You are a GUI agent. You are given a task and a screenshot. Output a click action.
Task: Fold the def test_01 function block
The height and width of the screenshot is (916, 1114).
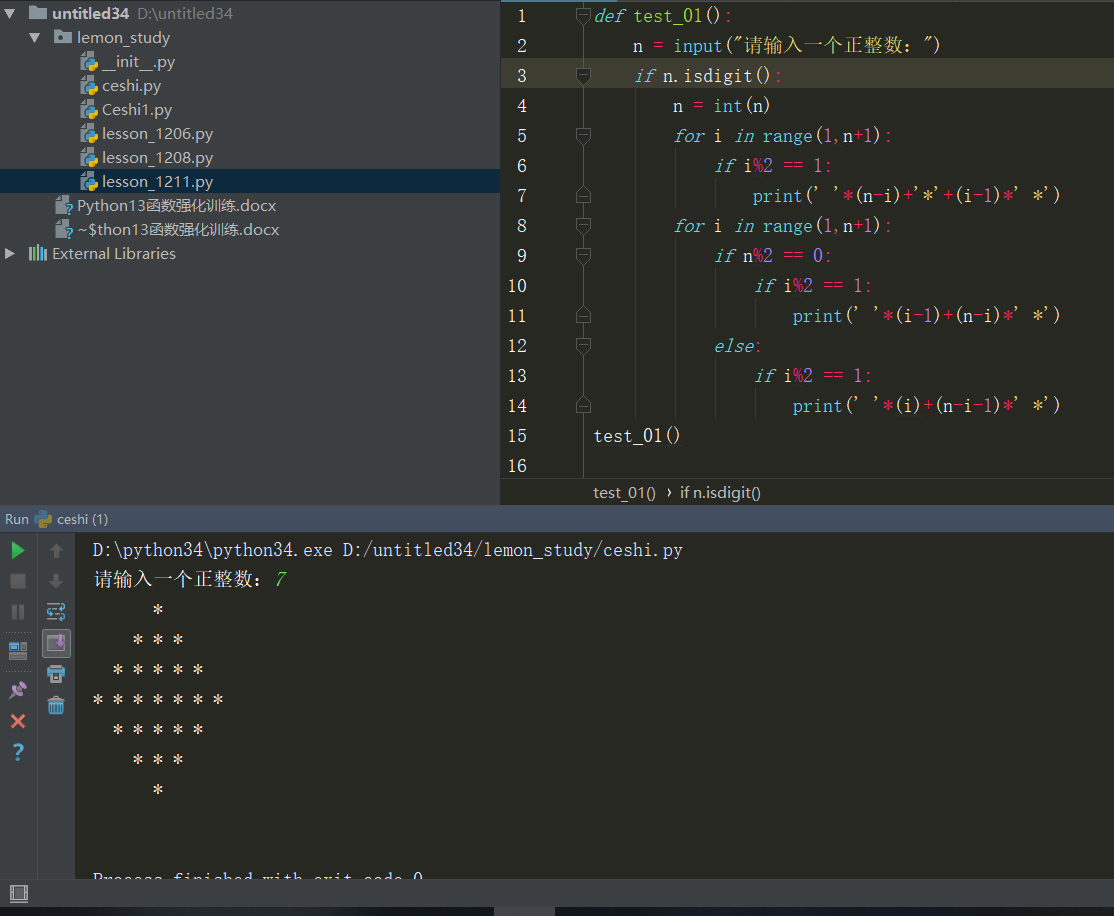coord(583,16)
